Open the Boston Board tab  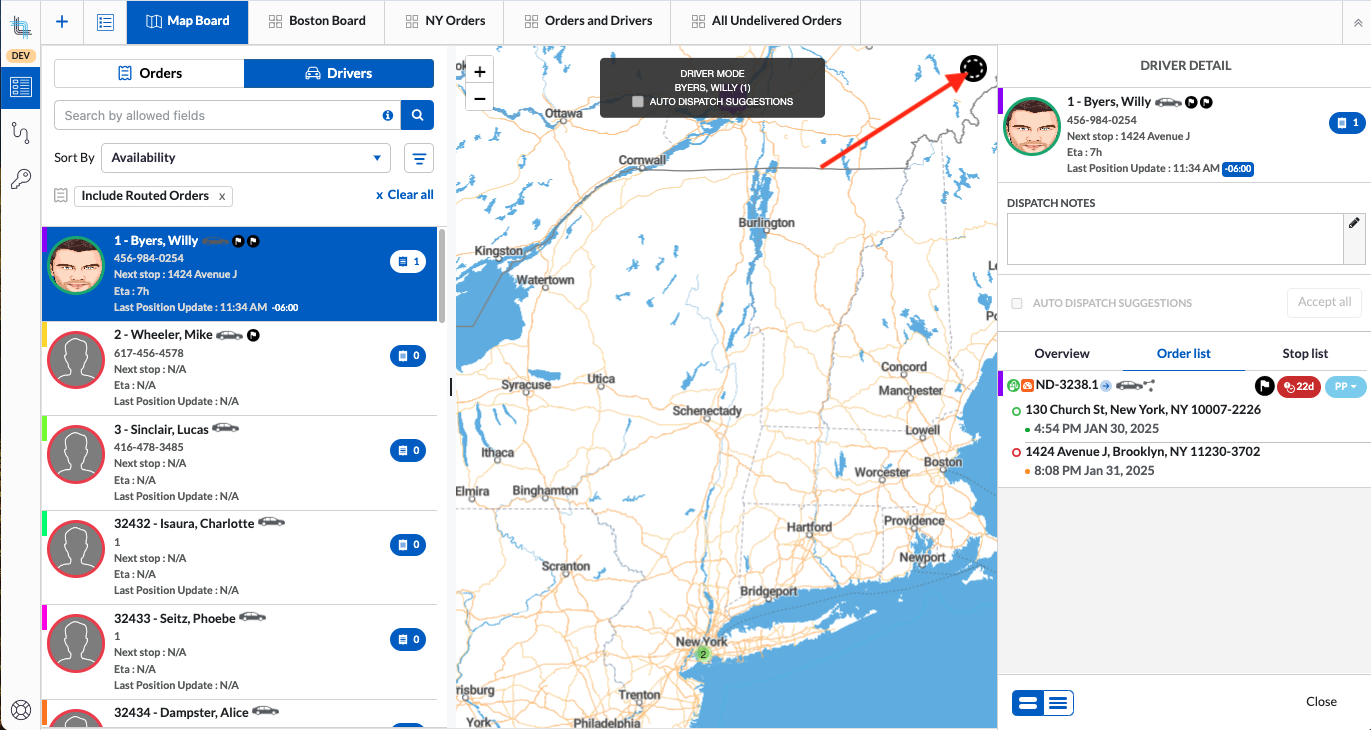coord(316,21)
